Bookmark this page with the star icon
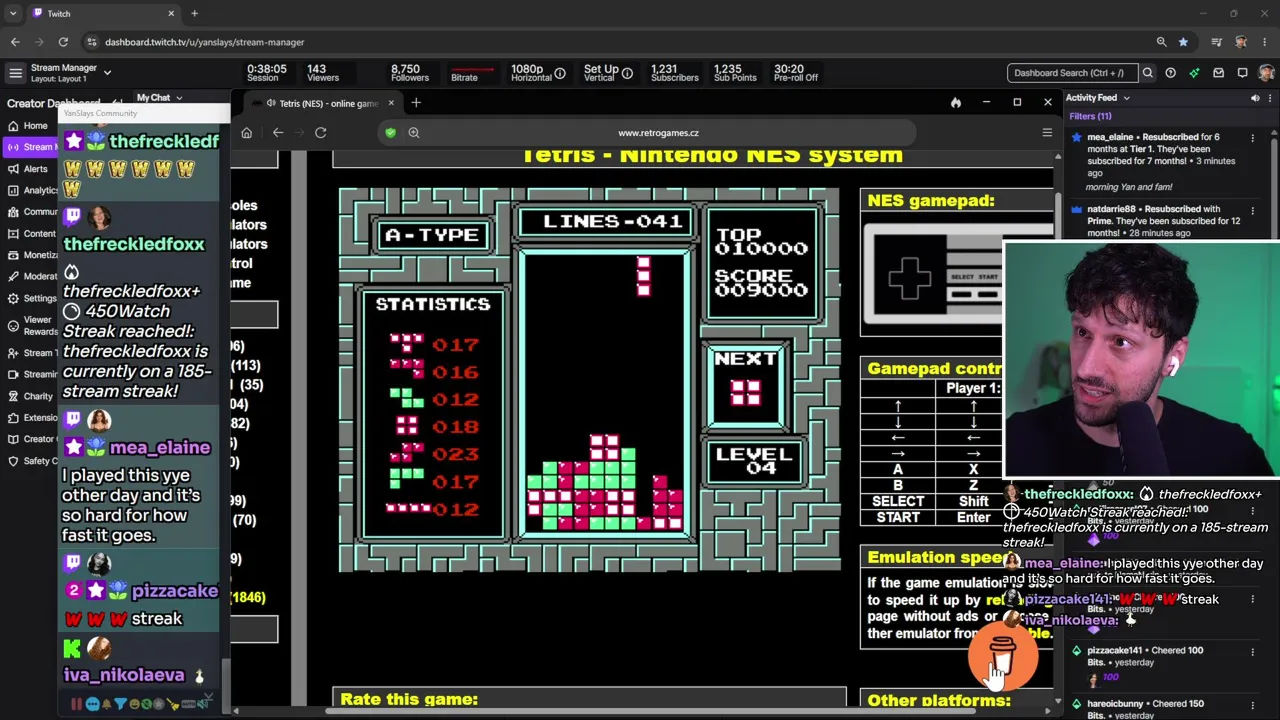 pyautogui.click(x=1183, y=42)
